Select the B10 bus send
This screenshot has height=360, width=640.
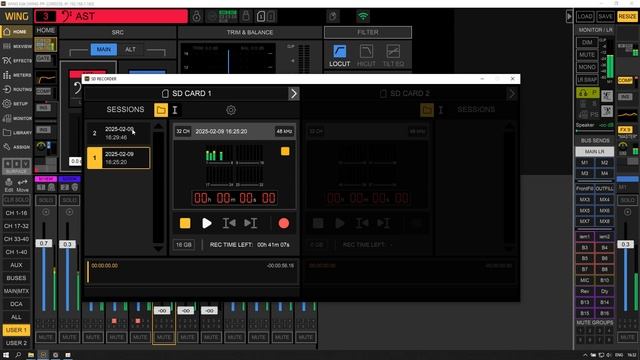coord(604,280)
